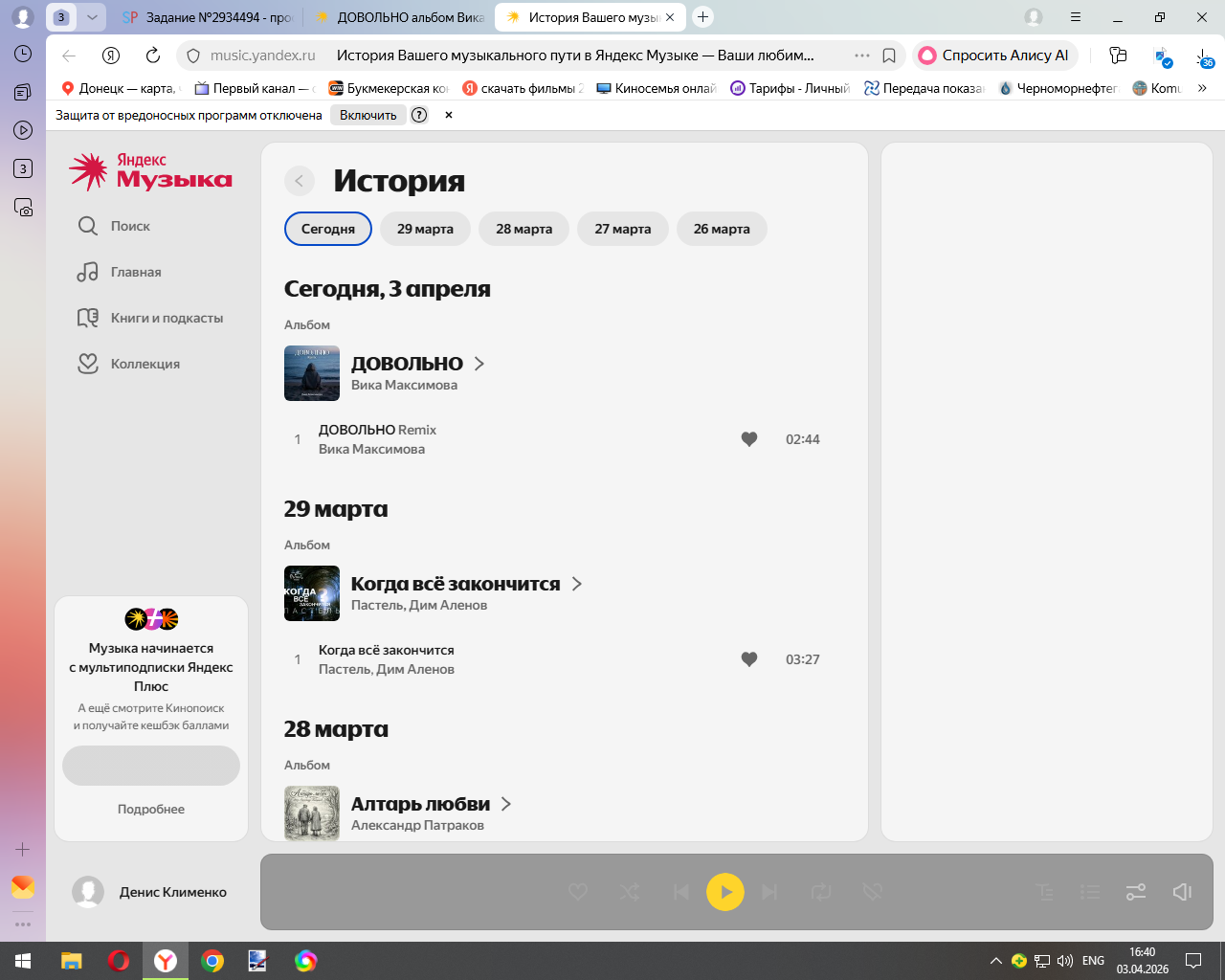Viewport: 1225px width, 980px height.
Task: Open Поиск in the sidebar
Action: 130,226
